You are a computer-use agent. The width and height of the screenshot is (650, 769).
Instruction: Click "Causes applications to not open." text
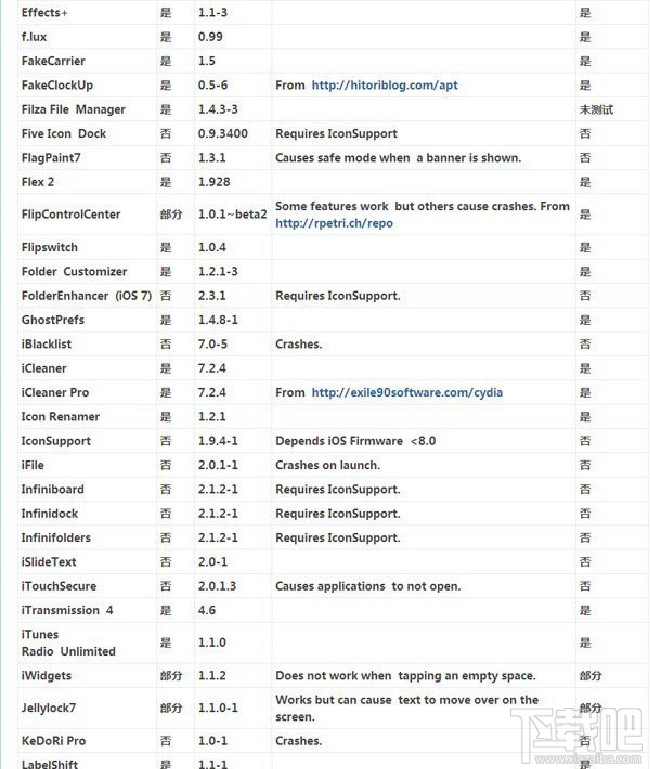click(368, 586)
